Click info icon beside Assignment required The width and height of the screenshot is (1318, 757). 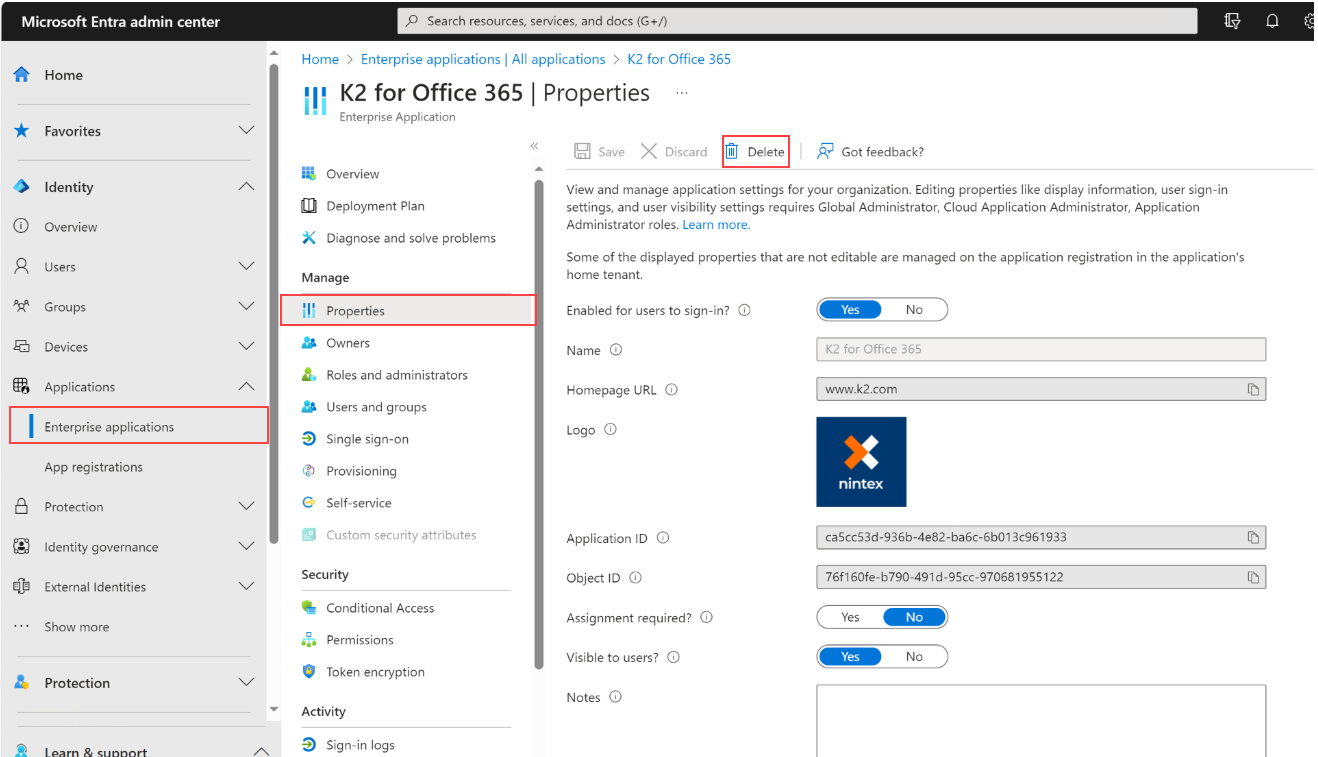point(707,618)
